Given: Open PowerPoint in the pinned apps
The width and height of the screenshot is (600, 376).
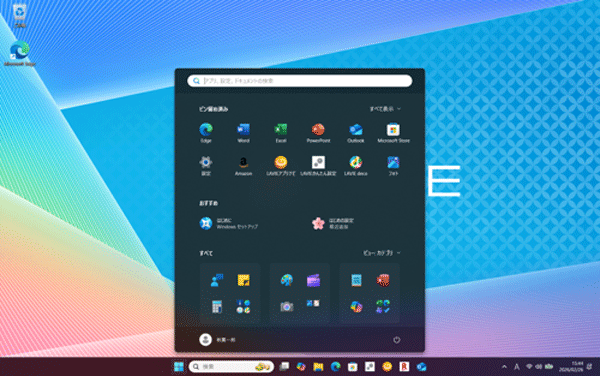Looking at the screenshot, I should (x=318, y=132).
